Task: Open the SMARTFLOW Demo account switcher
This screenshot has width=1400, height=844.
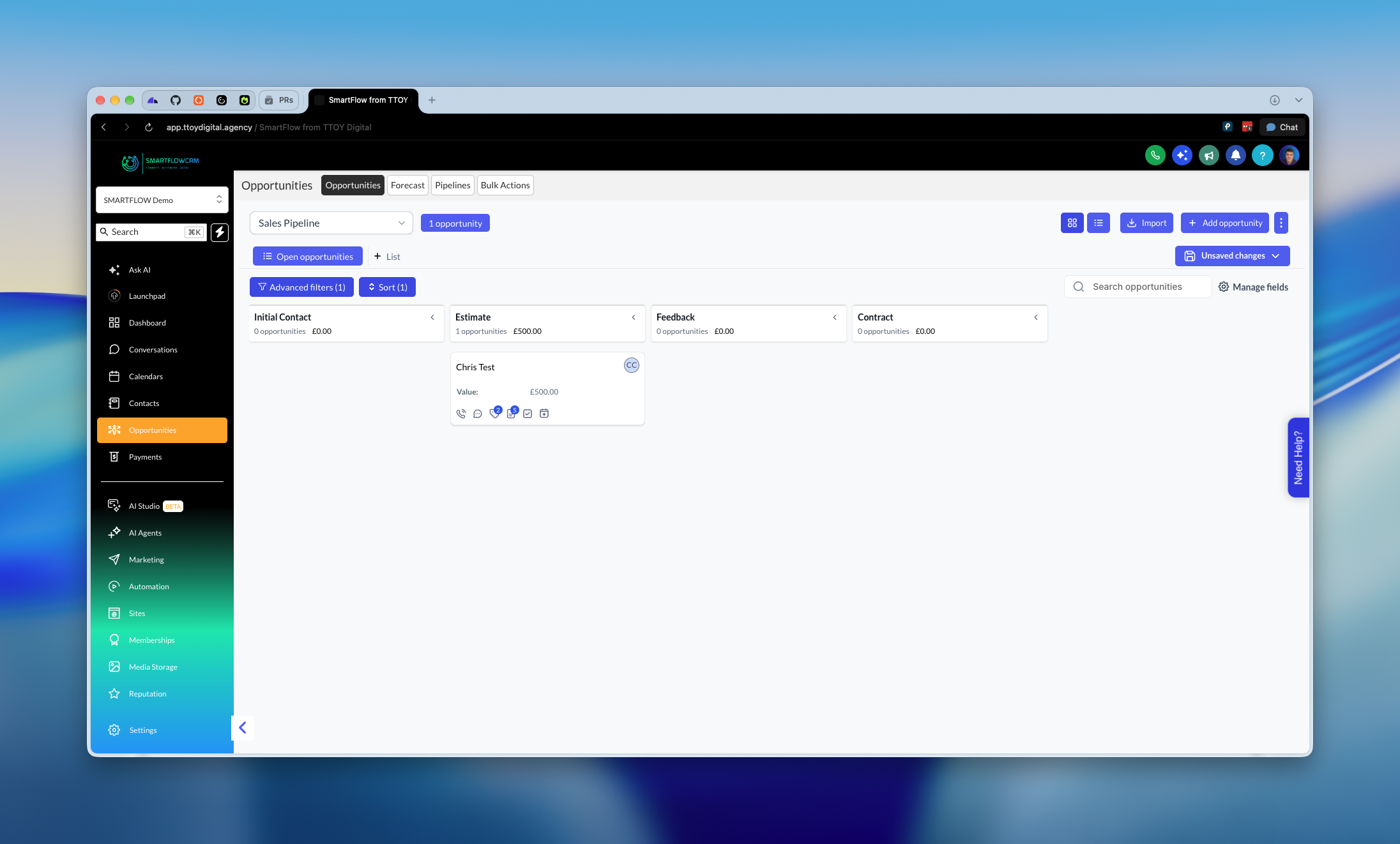Action: [162, 200]
